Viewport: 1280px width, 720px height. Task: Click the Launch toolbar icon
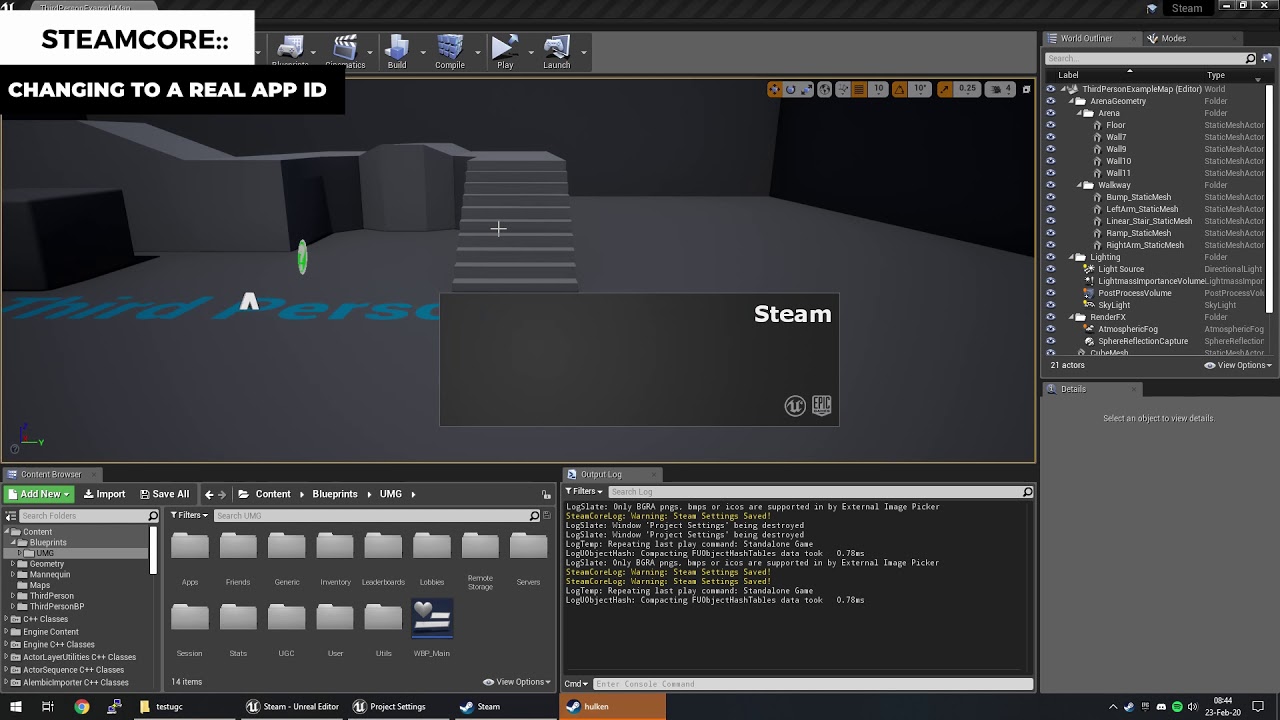click(556, 52)
